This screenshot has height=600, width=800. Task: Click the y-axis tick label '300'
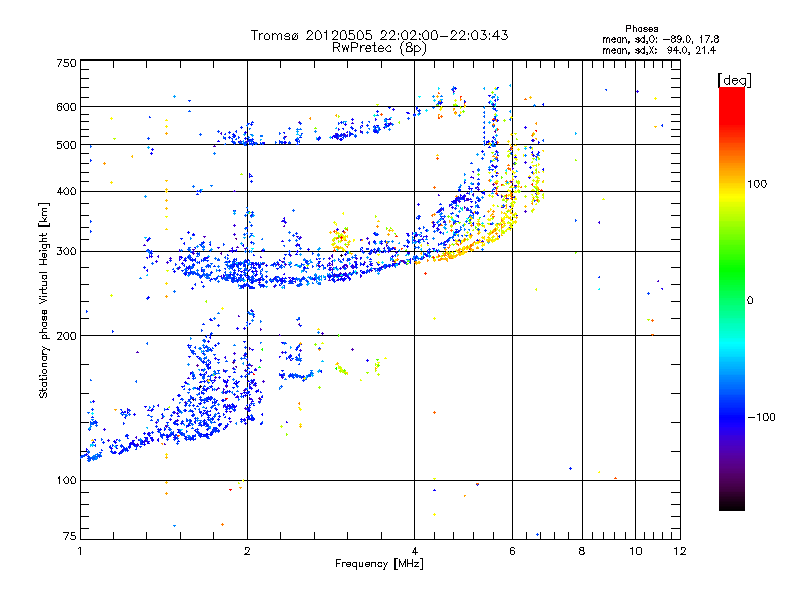[x=66, y=252]
